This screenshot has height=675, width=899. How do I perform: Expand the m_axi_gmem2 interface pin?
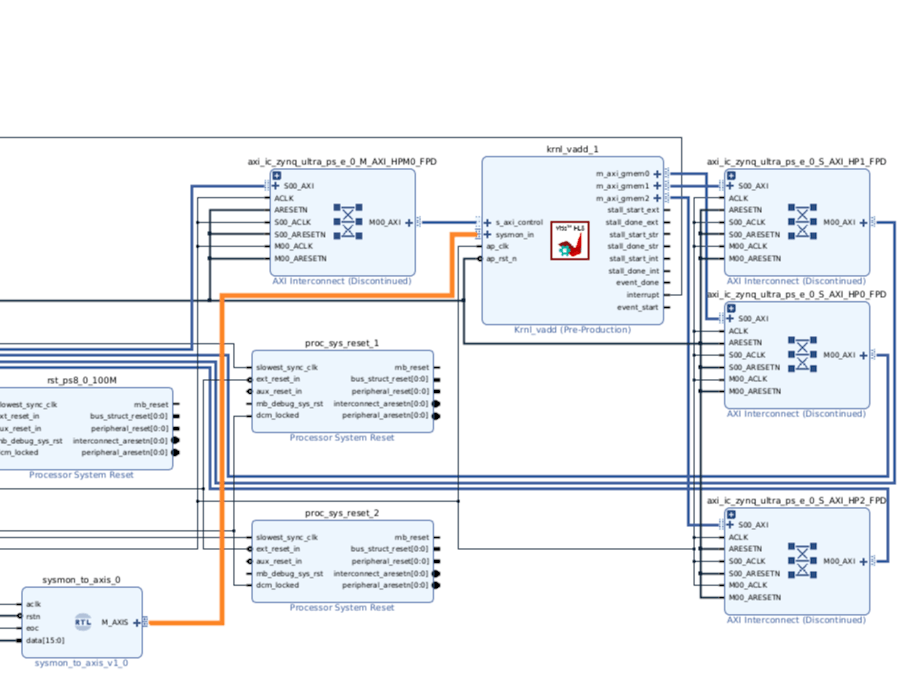[x=657, y=198]
